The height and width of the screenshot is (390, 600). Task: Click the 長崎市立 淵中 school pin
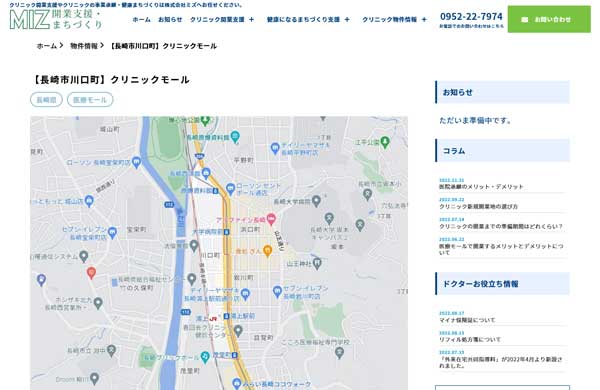pos(111,350)
